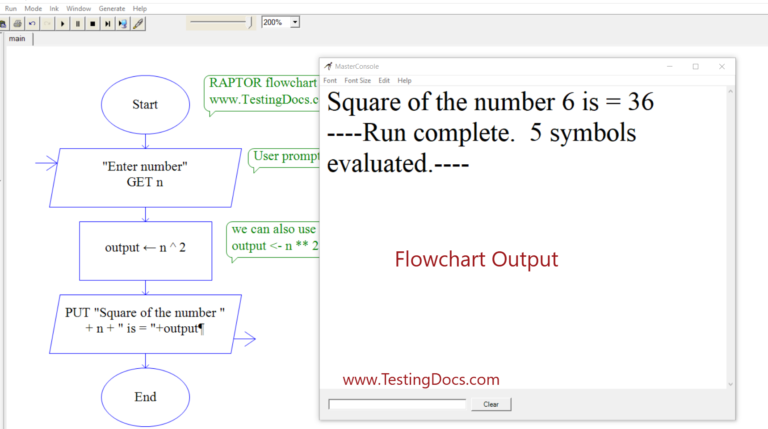Switch to the main tab

point(18,39)
